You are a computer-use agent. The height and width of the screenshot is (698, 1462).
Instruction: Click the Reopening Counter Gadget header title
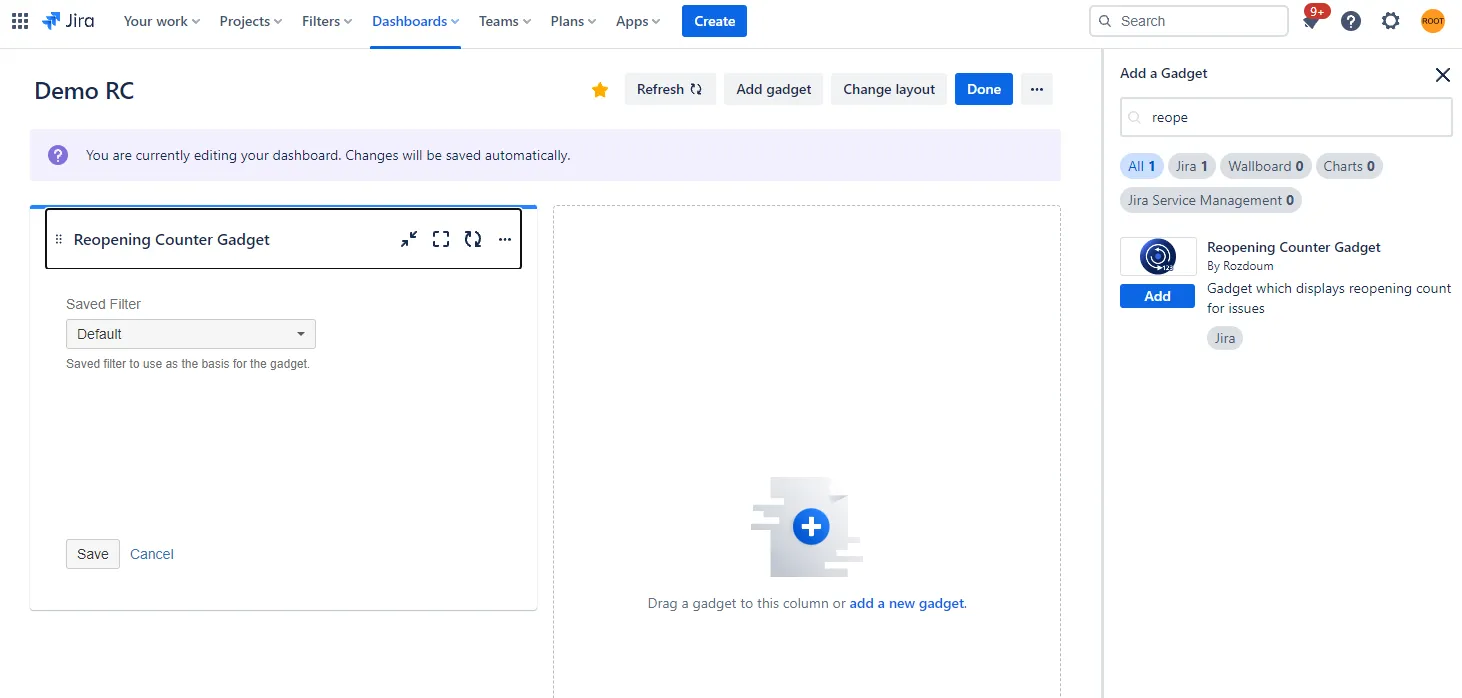tap(172, 240)
